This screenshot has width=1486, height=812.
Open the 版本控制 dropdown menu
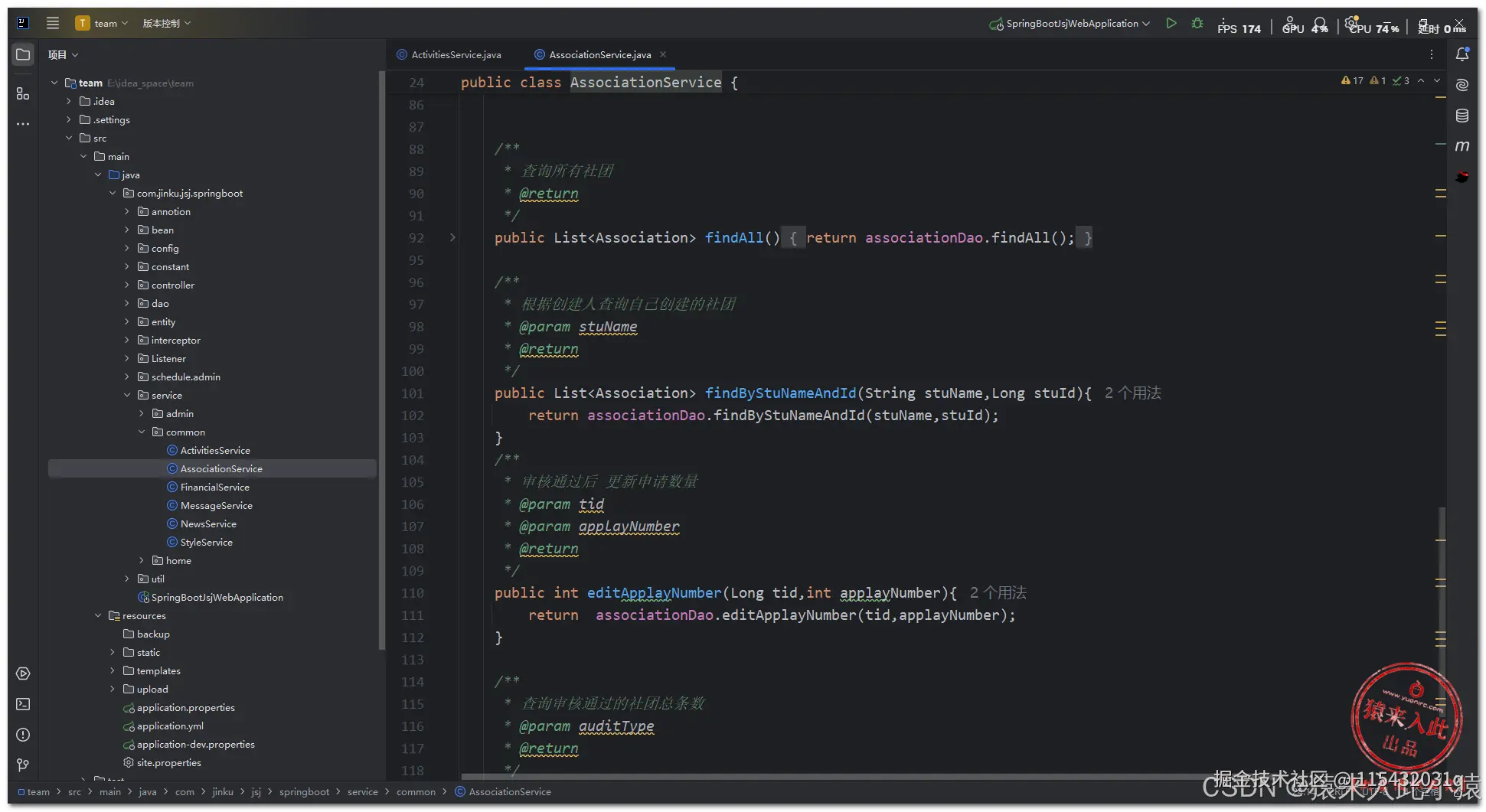tap(167, 23)
